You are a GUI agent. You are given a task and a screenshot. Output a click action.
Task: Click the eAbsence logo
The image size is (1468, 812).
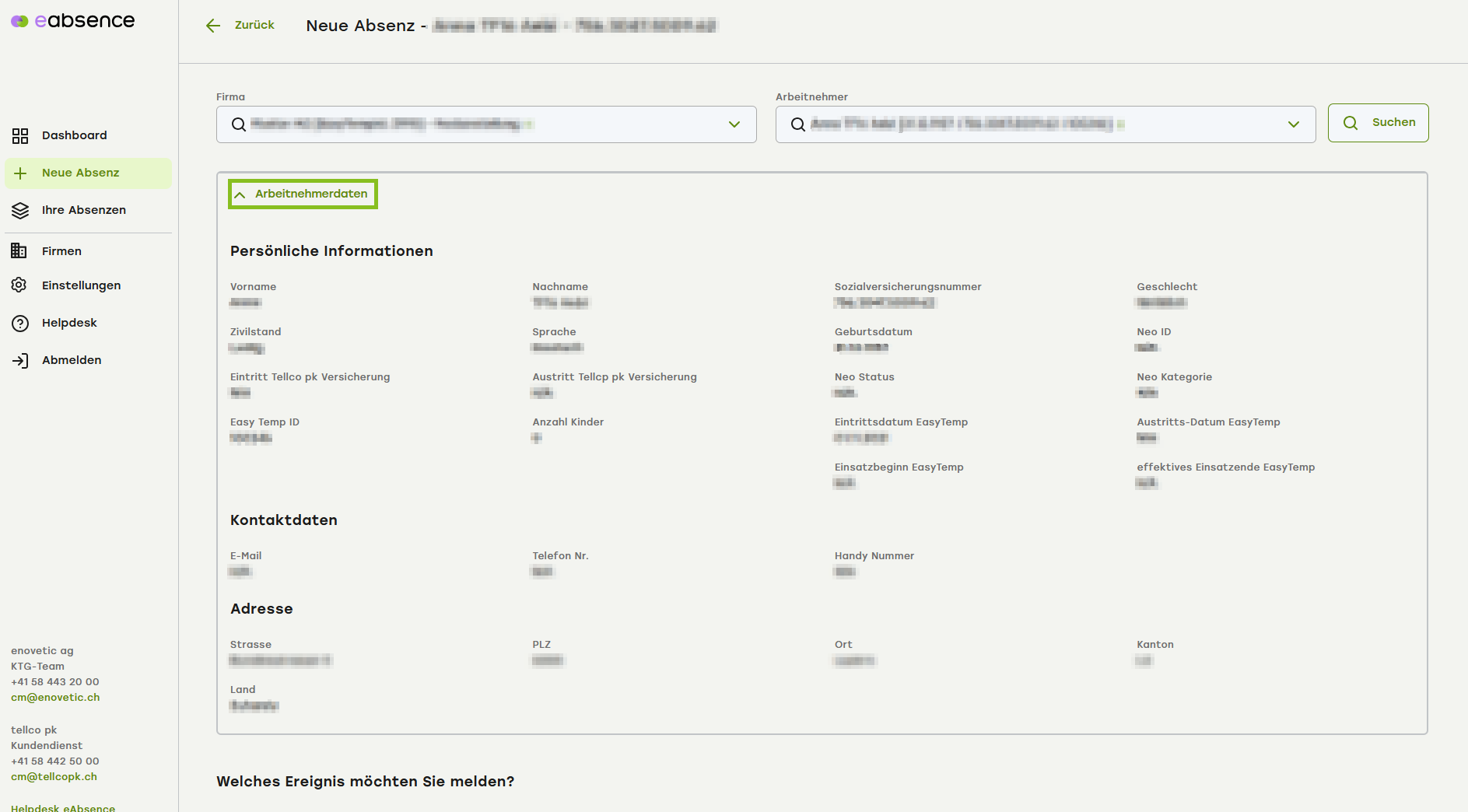pos(73,21)
